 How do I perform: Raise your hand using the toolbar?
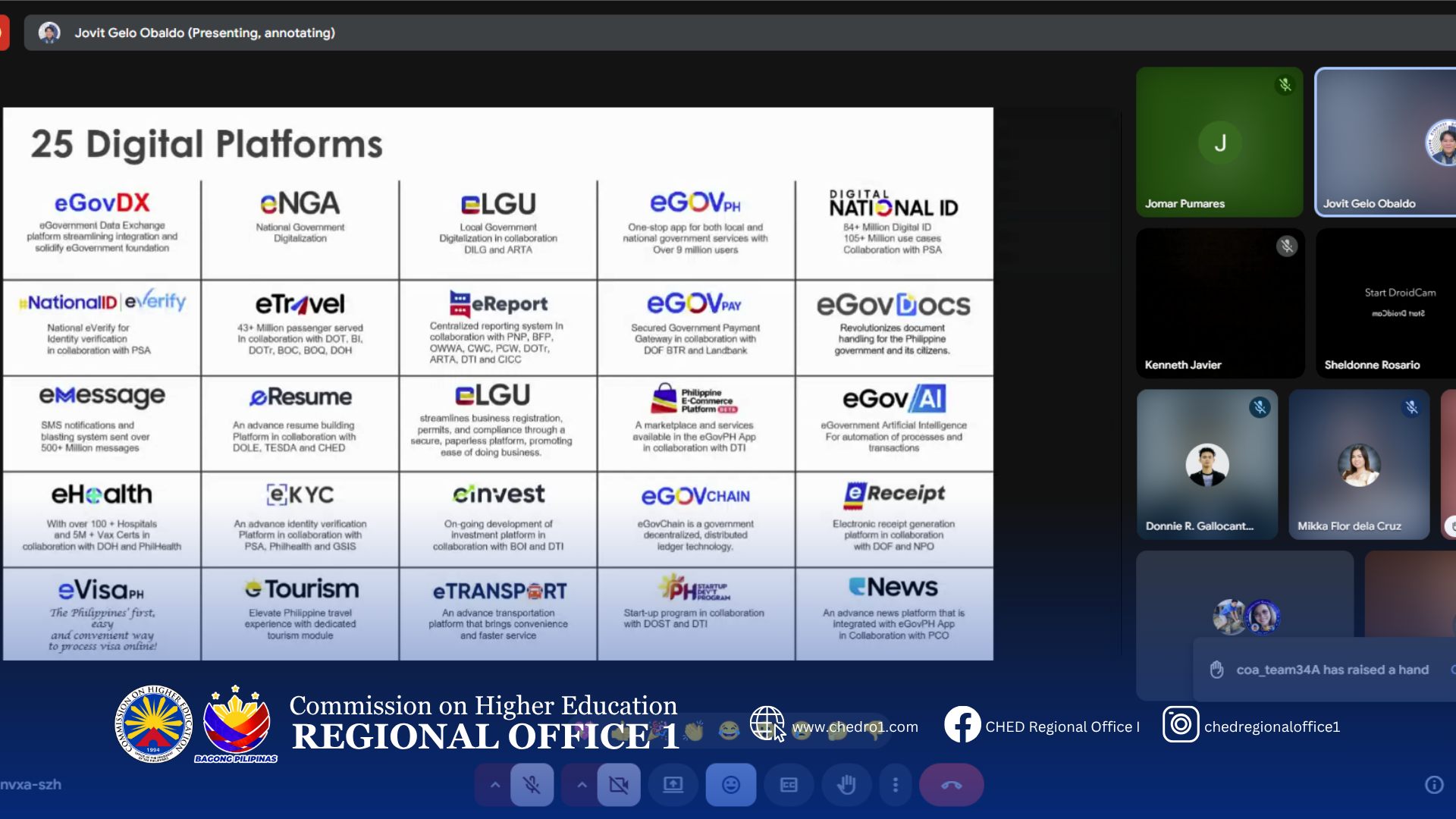[x=846, y=785]
